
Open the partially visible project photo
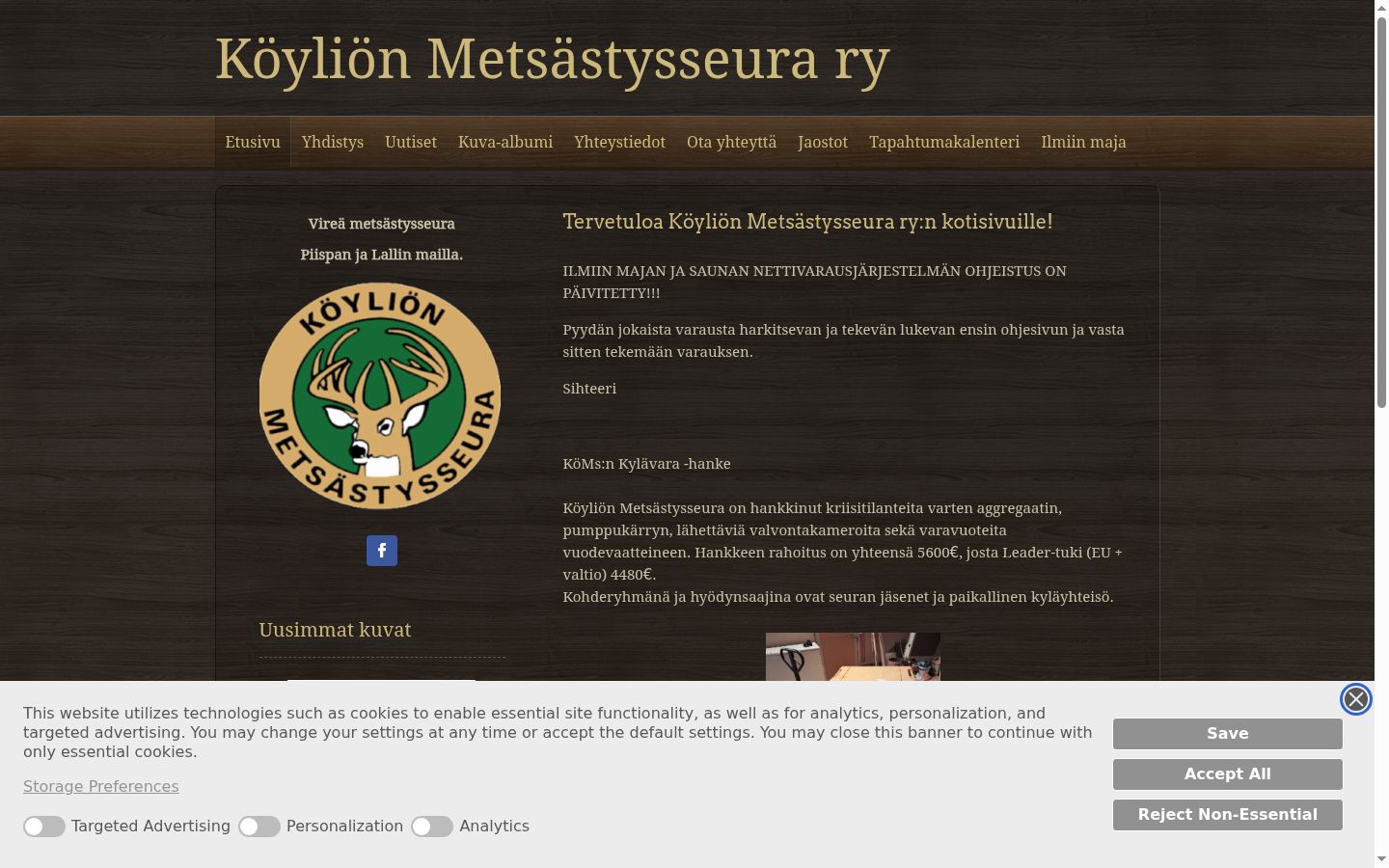[853, 657]
